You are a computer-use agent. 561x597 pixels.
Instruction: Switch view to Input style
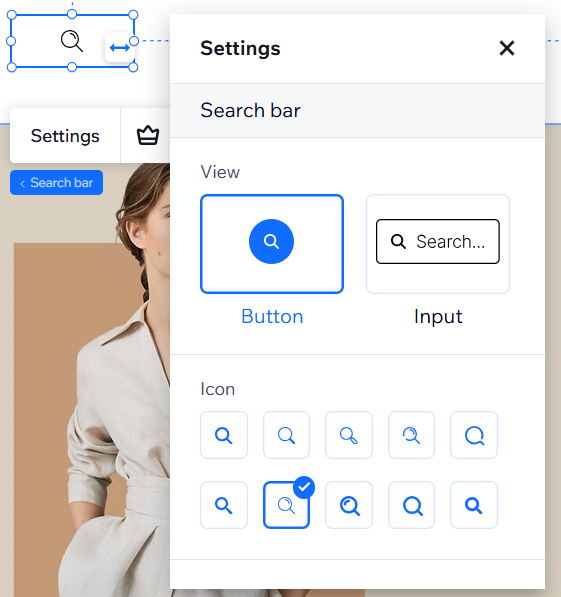(438, 244)
